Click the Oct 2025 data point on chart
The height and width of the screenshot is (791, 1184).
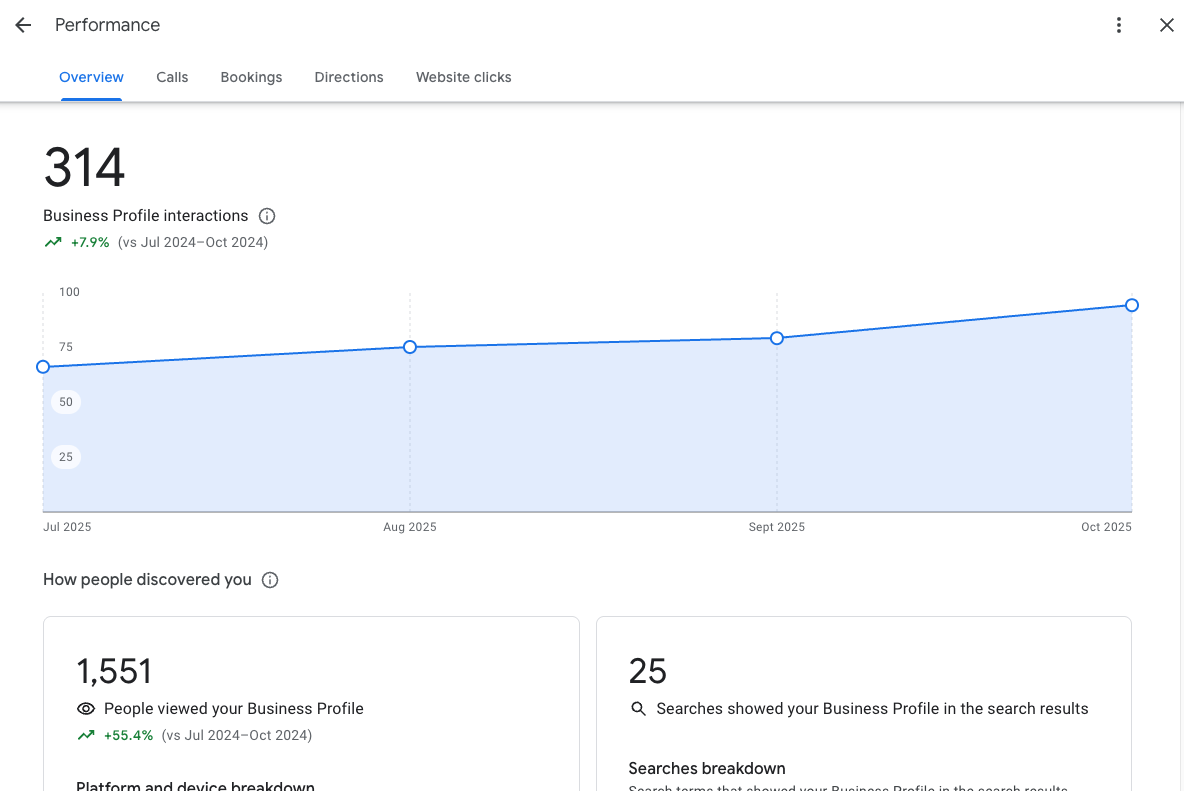tap(1131, 305)
